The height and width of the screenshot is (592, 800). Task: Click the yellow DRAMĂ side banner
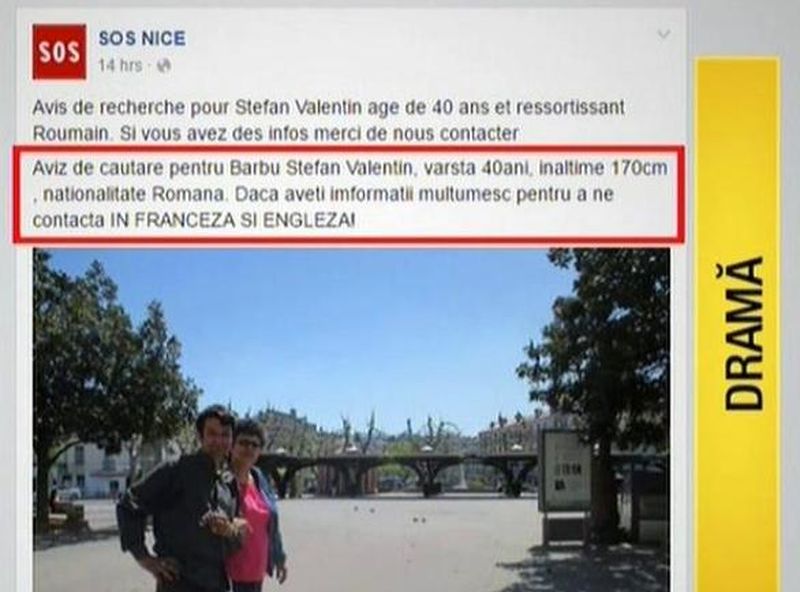coord(738,325)
